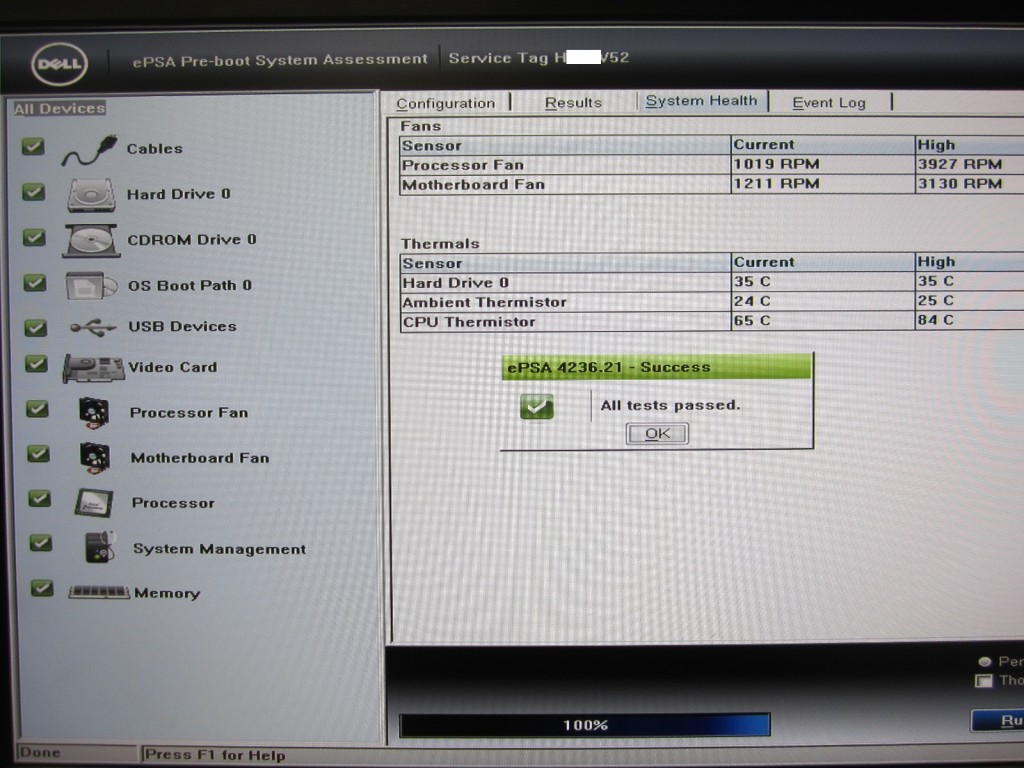Screen dimensions: 1024x768
Task: Open the Event Log tab
Action: pyautogui.click(x=829, y=103)
